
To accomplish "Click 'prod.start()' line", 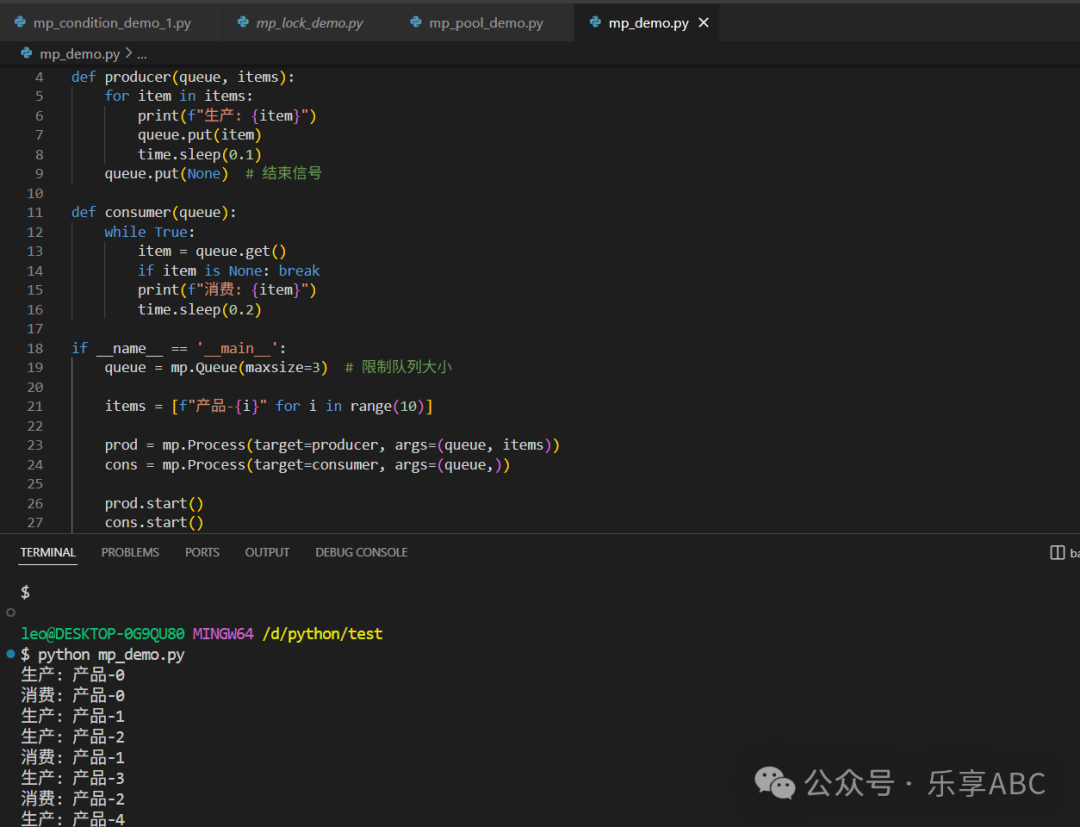I will pos(154,503).
